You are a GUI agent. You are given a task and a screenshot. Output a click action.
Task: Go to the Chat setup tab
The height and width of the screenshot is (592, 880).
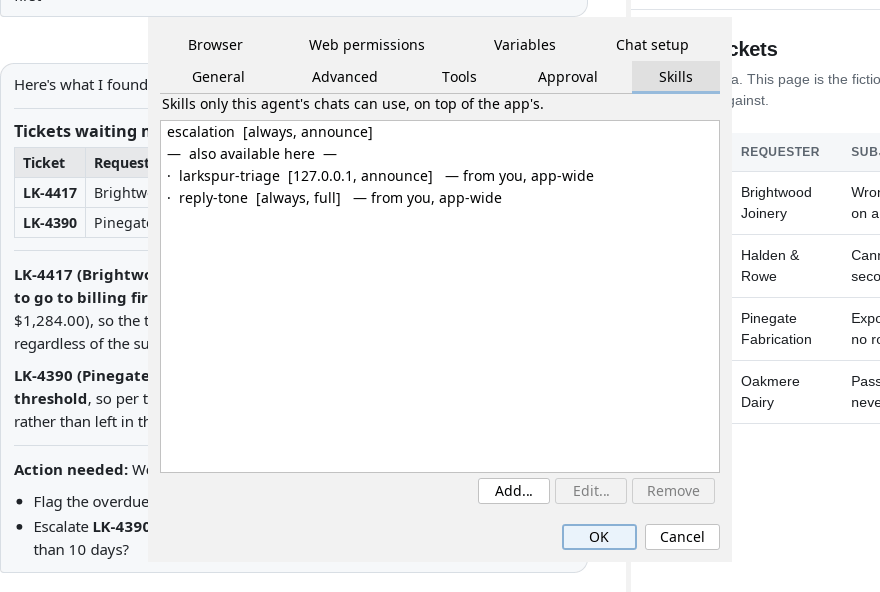coord(652,45)
